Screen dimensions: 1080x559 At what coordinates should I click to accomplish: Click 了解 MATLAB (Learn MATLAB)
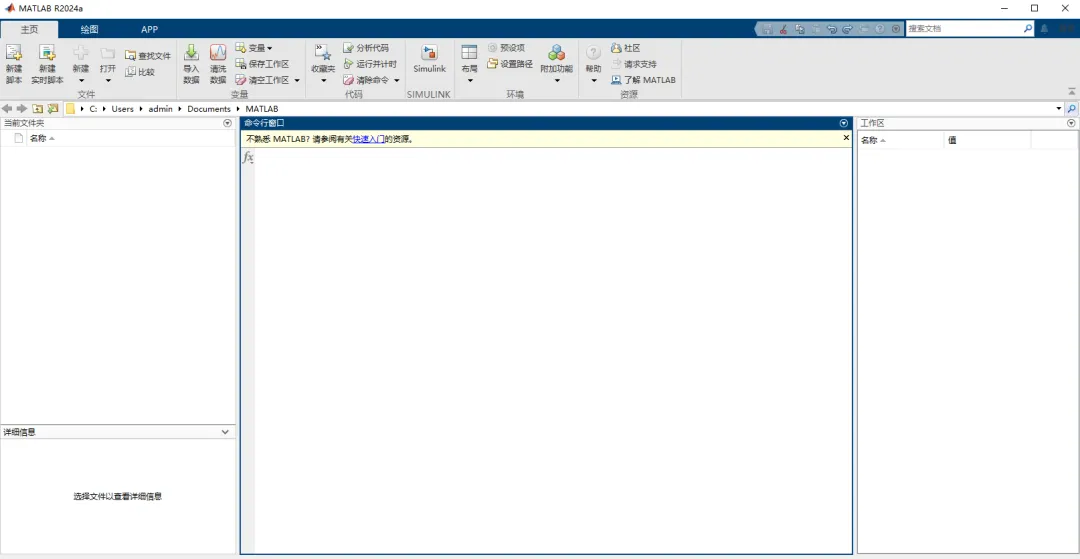(643, 80)
